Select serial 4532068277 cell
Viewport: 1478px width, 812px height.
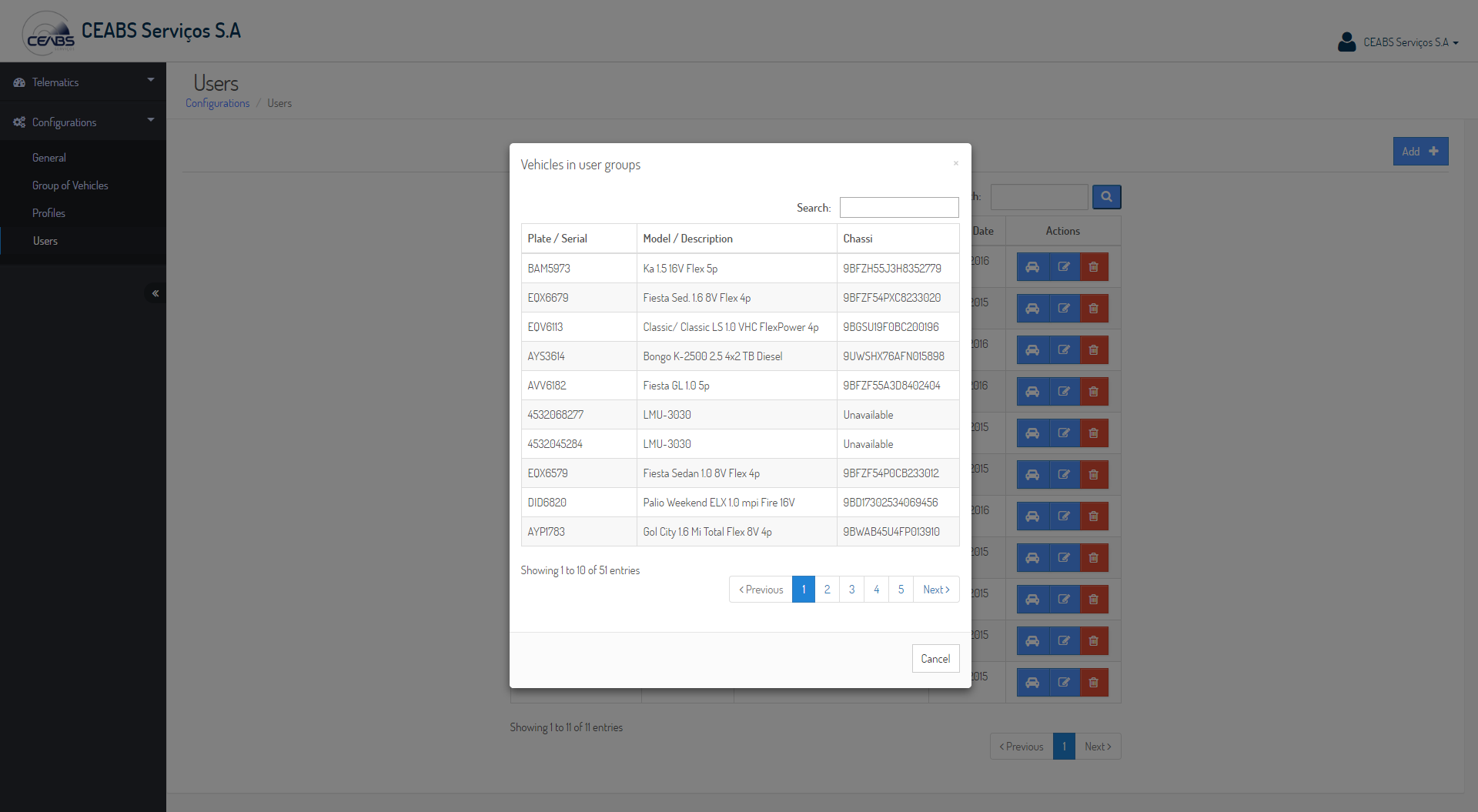click(579, 415)
